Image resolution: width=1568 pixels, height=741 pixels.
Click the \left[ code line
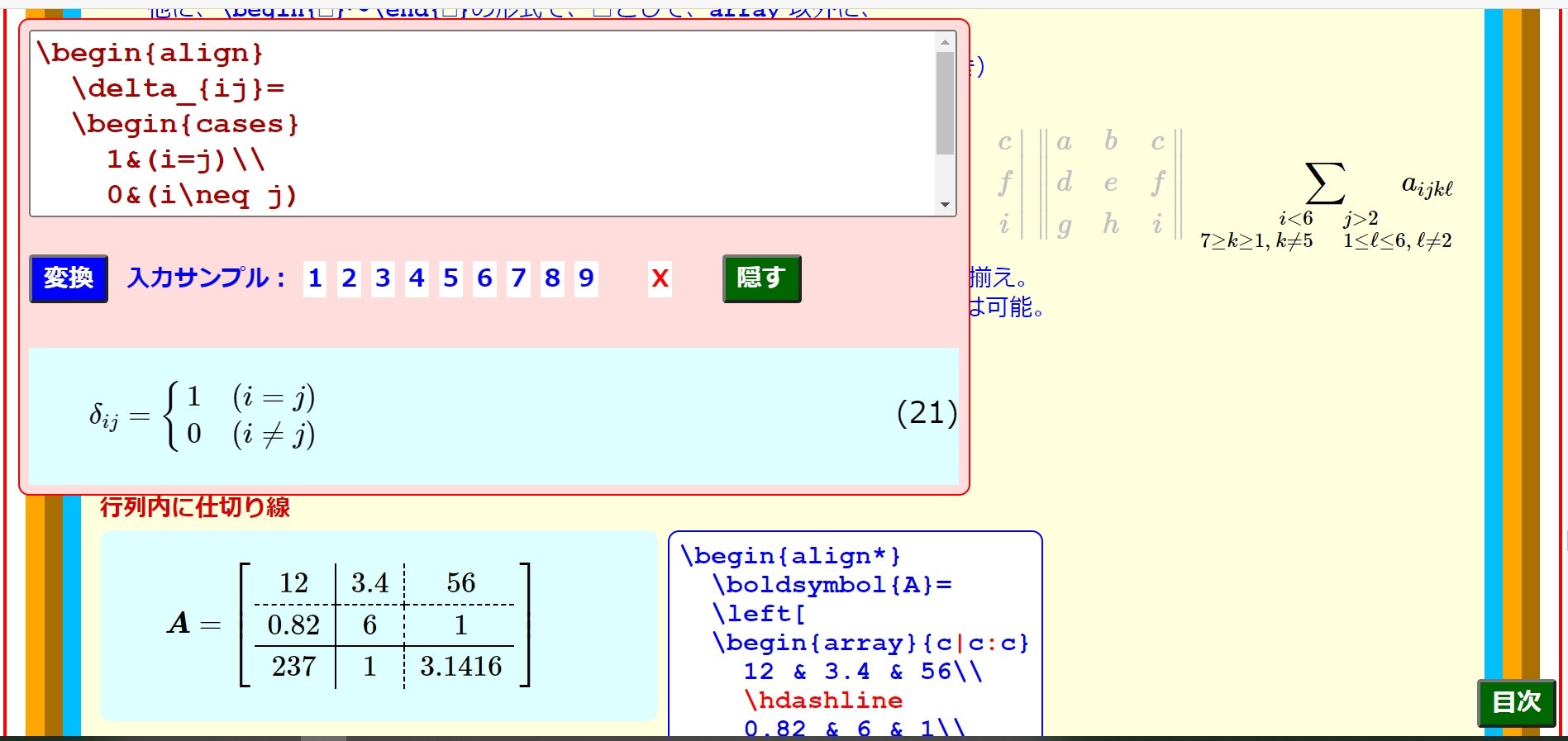759,614
